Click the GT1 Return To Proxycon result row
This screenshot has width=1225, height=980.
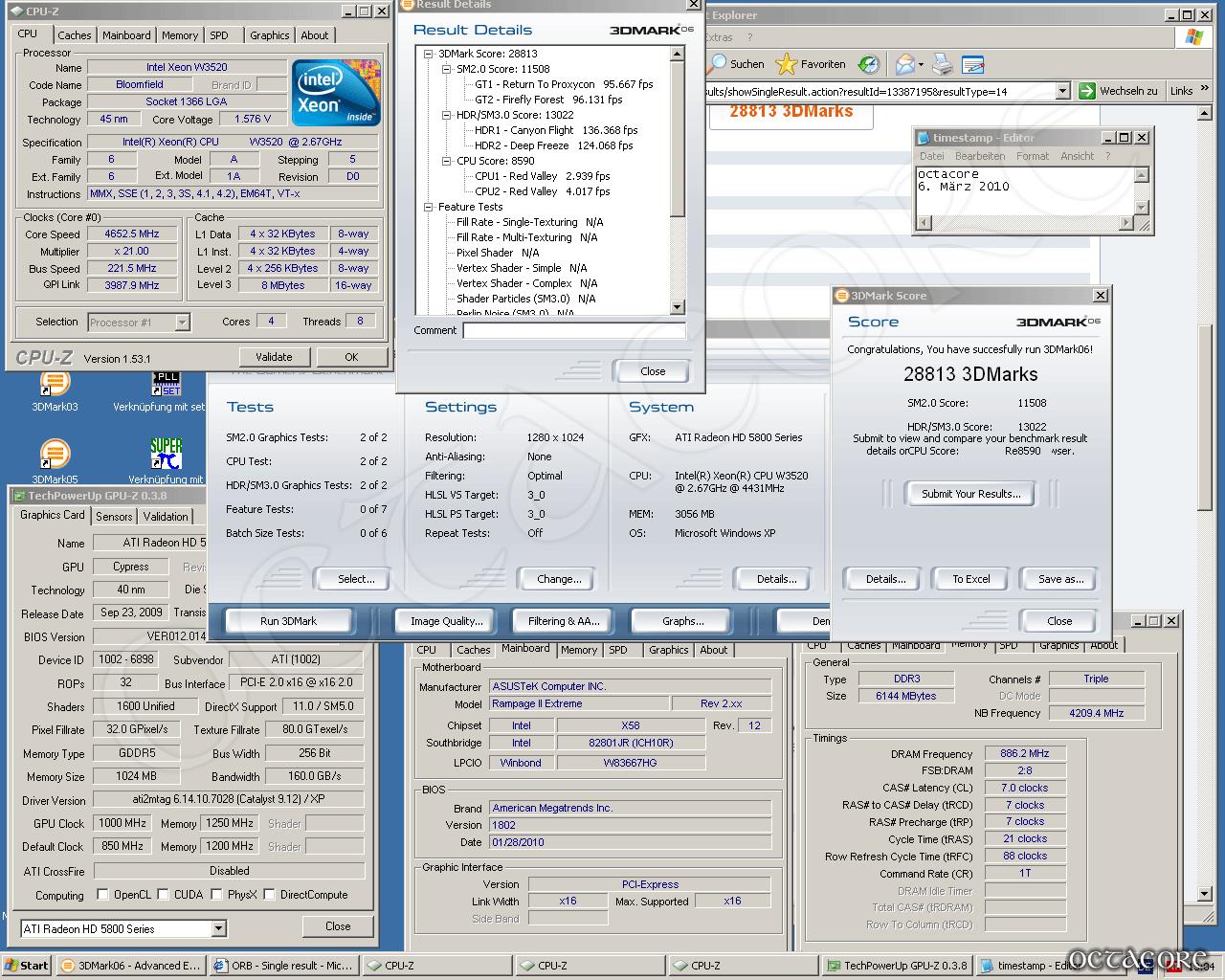564,84
